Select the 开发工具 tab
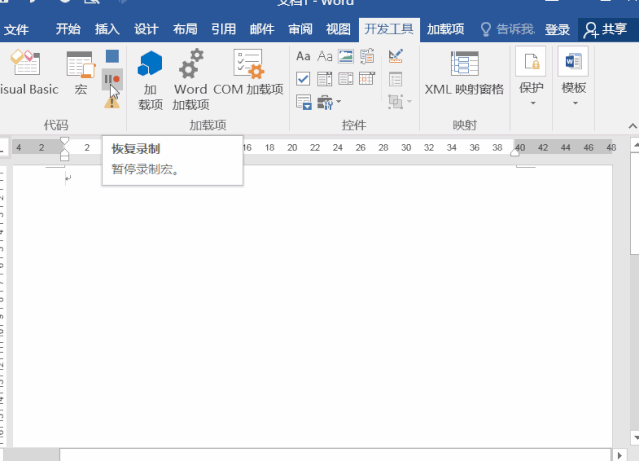This screenshot has height=461, width=639. point(389,29)
